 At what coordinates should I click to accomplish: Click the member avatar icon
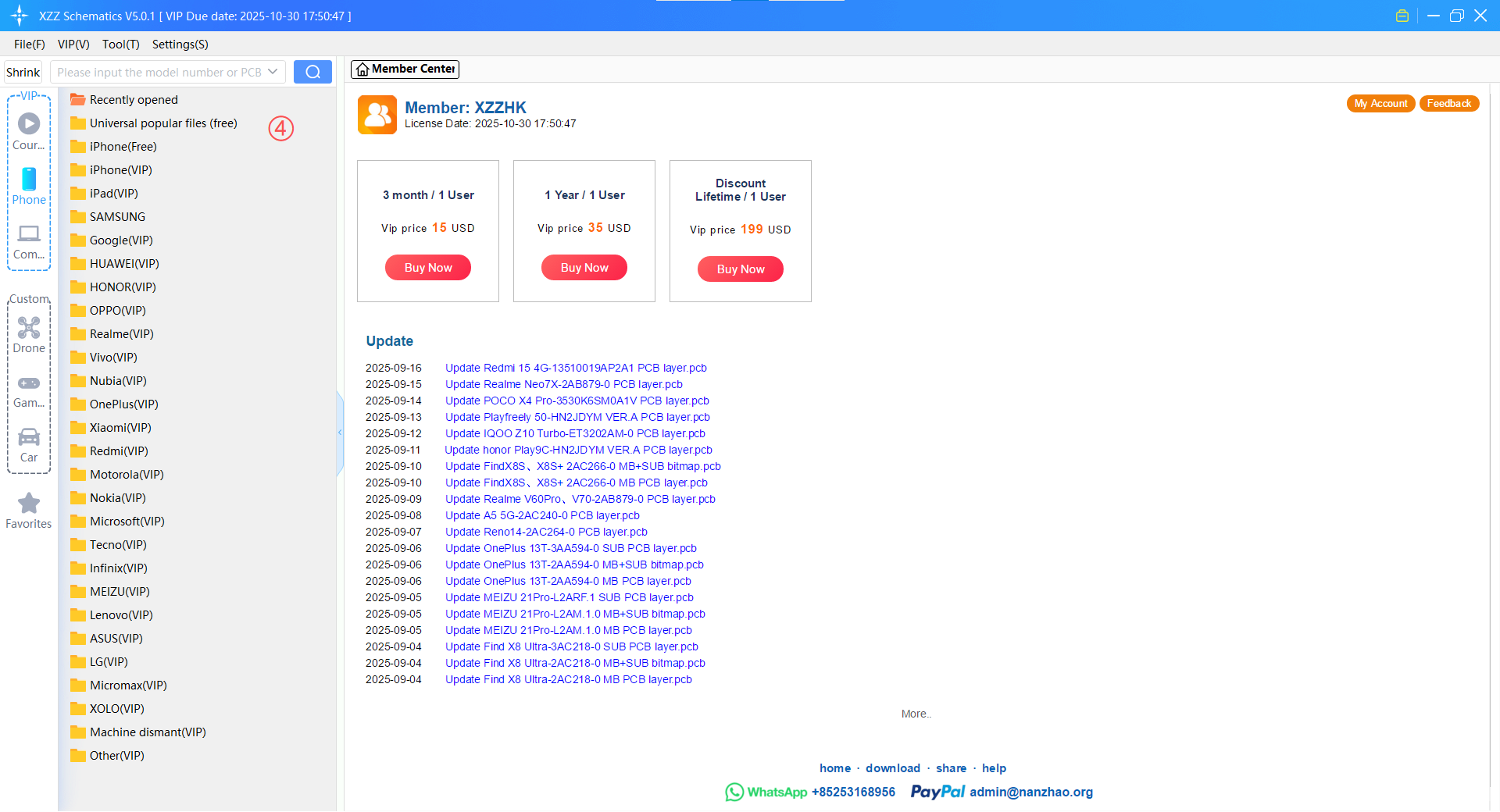click(x=377, y=115)
